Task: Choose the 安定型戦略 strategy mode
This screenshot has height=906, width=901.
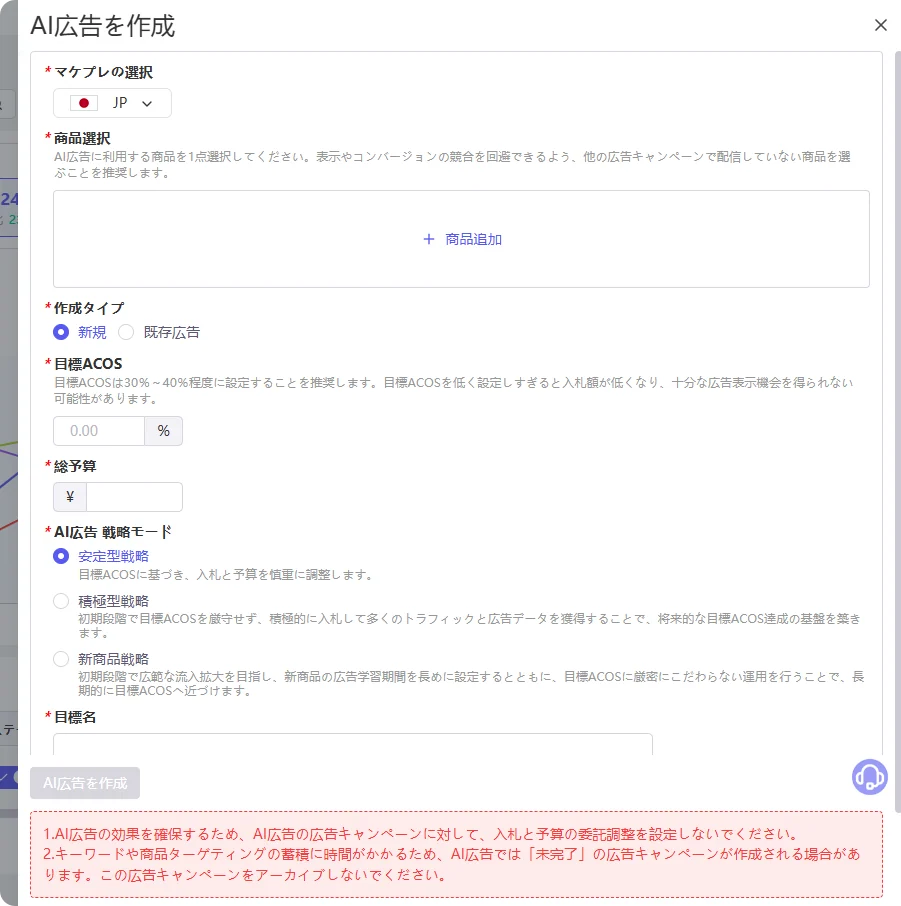Action: 61,556
